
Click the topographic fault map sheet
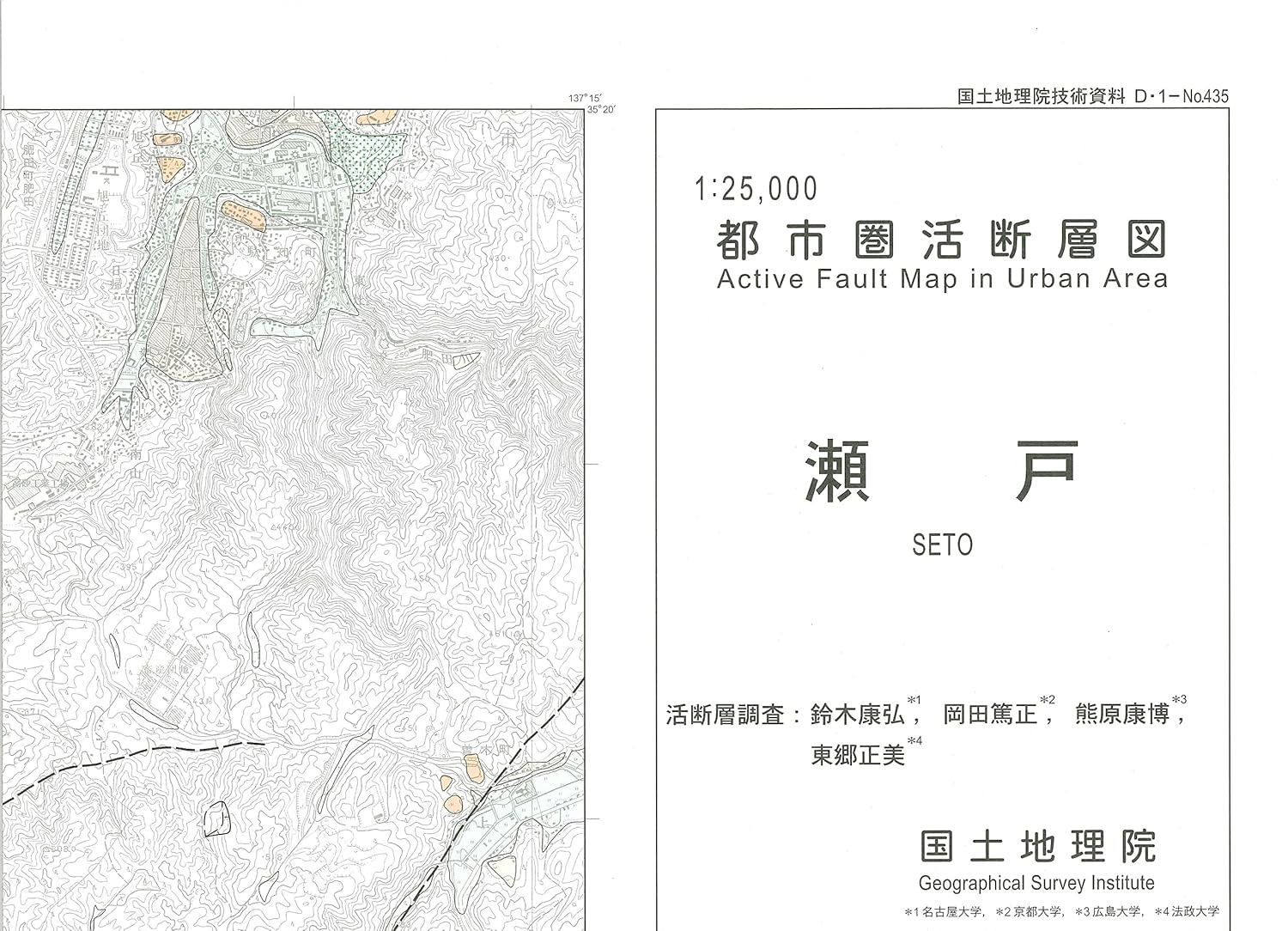pos(292,520)
